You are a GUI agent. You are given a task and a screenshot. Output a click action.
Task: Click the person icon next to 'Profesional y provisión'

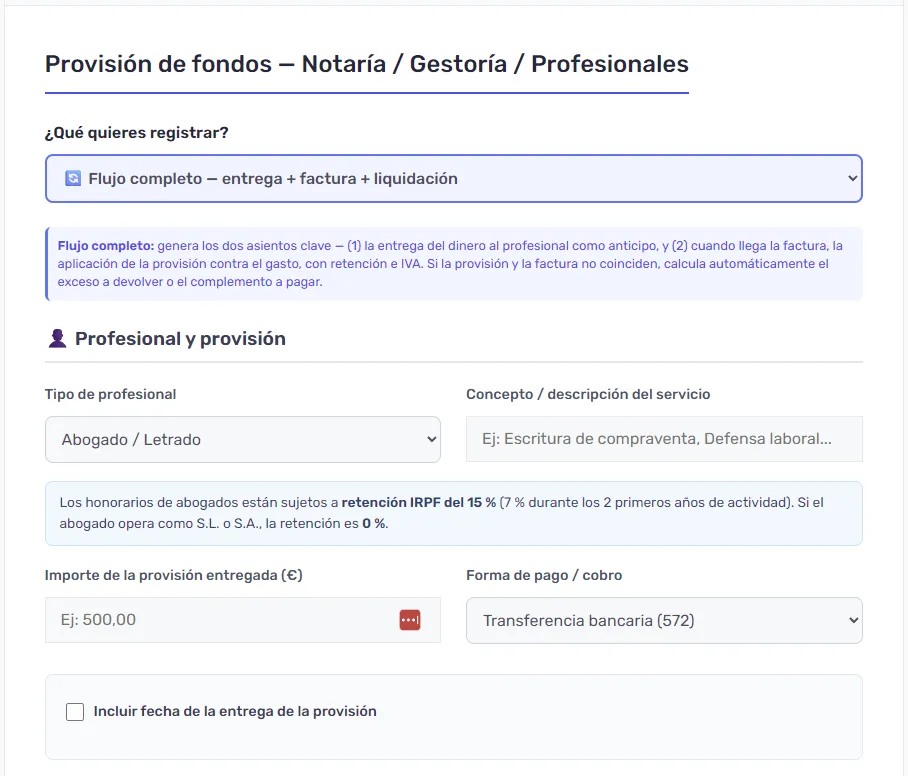click(x=57, y=338)
